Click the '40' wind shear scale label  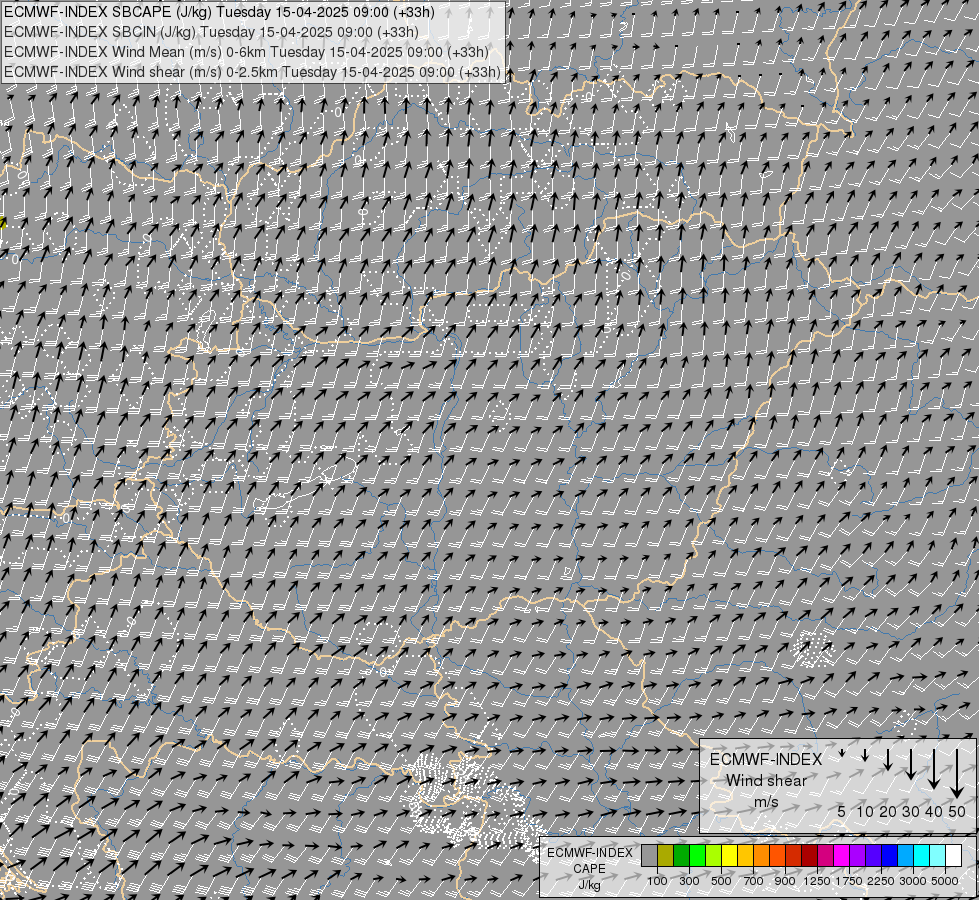[933, 811]
